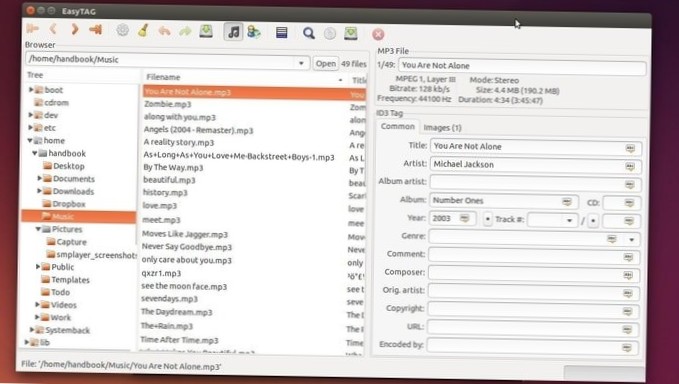679x384 pixels.
Task: Apply Album artist to all files icon
Action: (x=630, y=185)
